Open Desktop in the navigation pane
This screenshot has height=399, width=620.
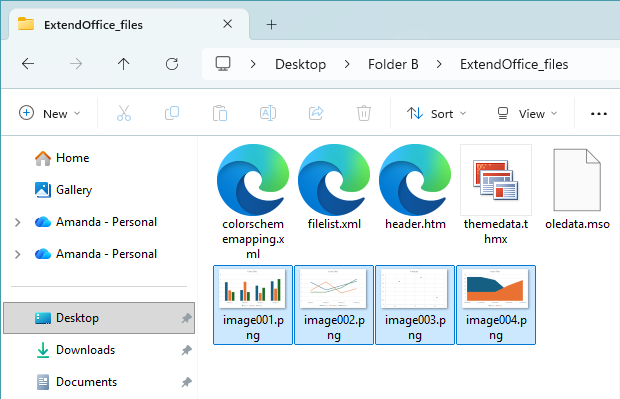(x=99, y=318)
